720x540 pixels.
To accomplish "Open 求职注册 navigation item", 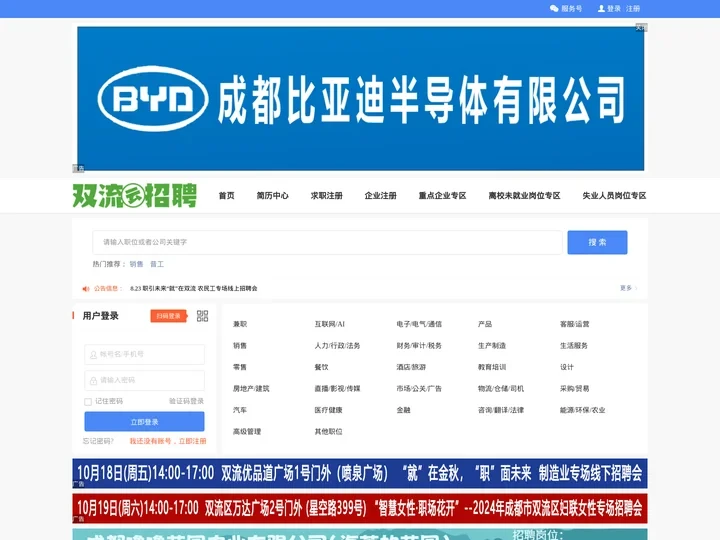I will [x=326, y=196].
